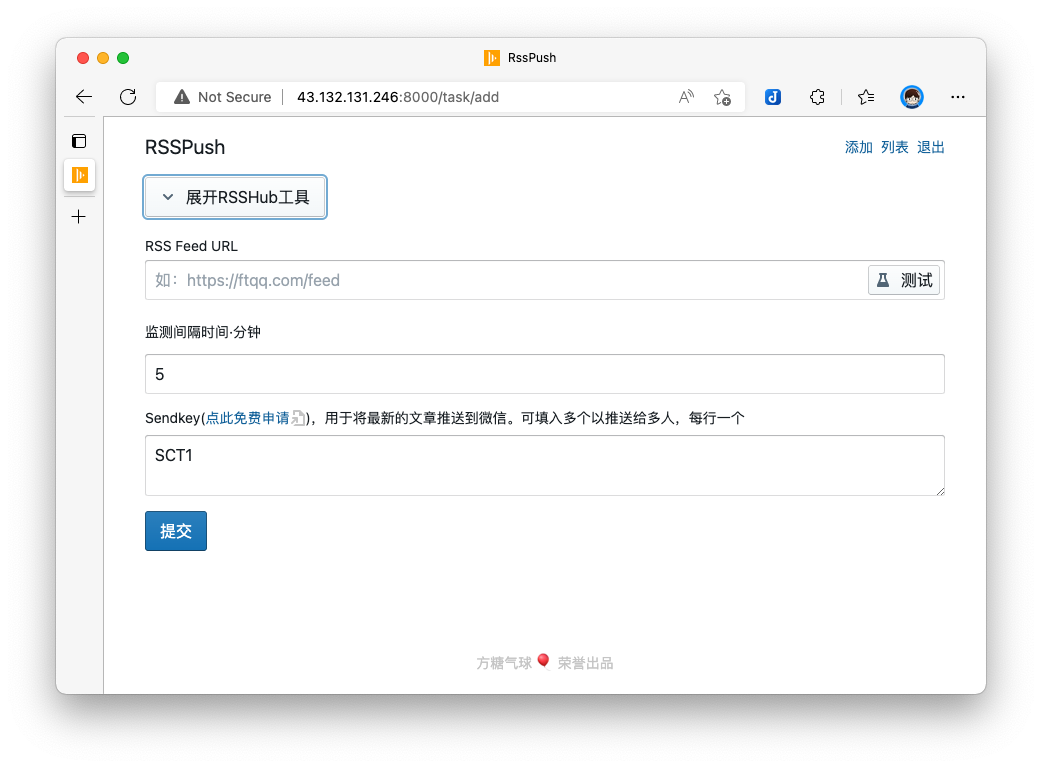Click the 监测间隔时间·分钟 label
This screenshot has height=768, width=1042.
pos(203,332)
